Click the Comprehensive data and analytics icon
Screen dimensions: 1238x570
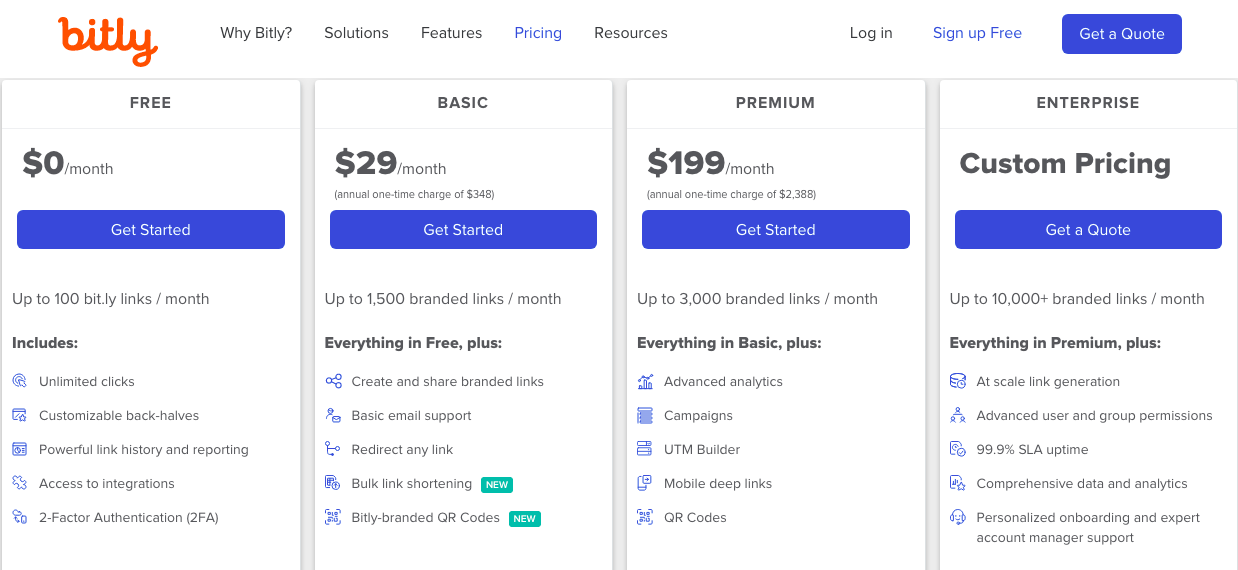point(958,483)
